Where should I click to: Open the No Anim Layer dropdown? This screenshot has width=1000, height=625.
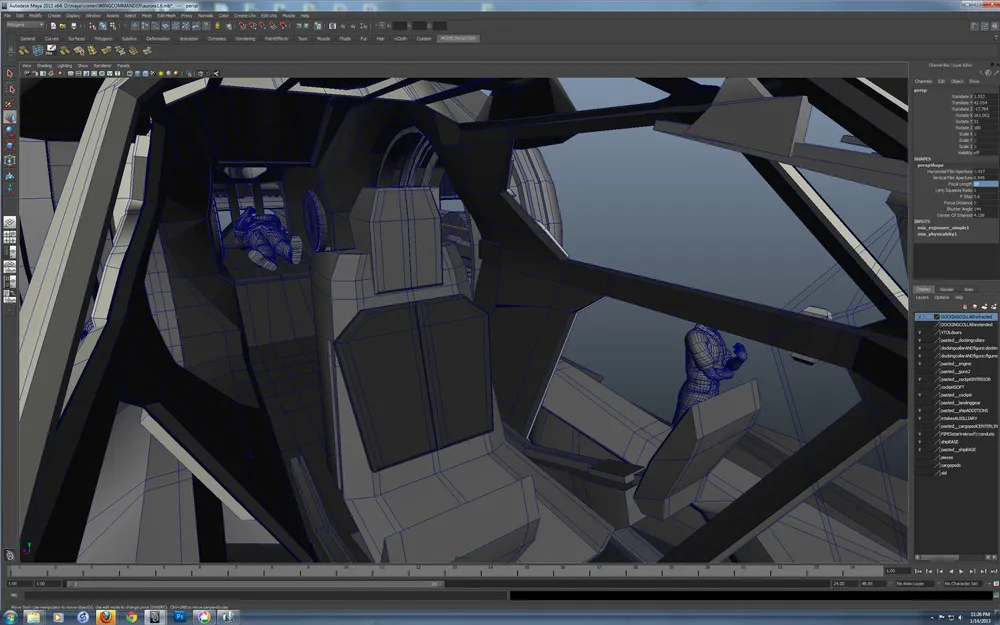914,583
